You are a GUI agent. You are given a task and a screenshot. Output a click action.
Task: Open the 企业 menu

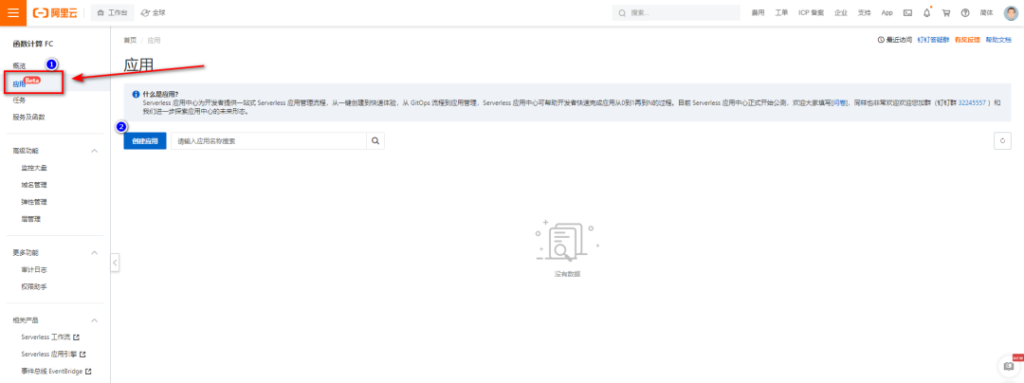pos(840,12)
